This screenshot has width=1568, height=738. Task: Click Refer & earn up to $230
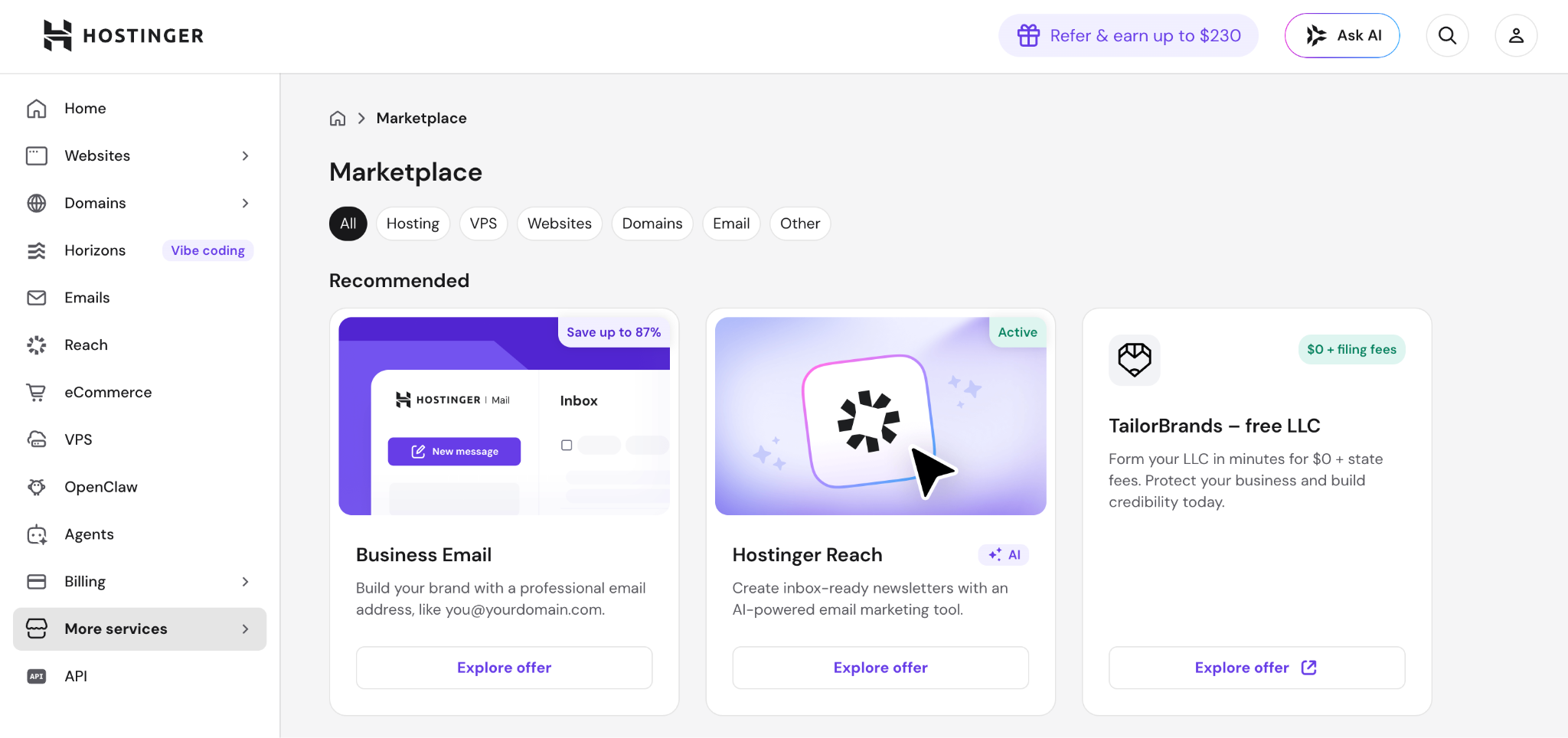(x=1129, y=35)
